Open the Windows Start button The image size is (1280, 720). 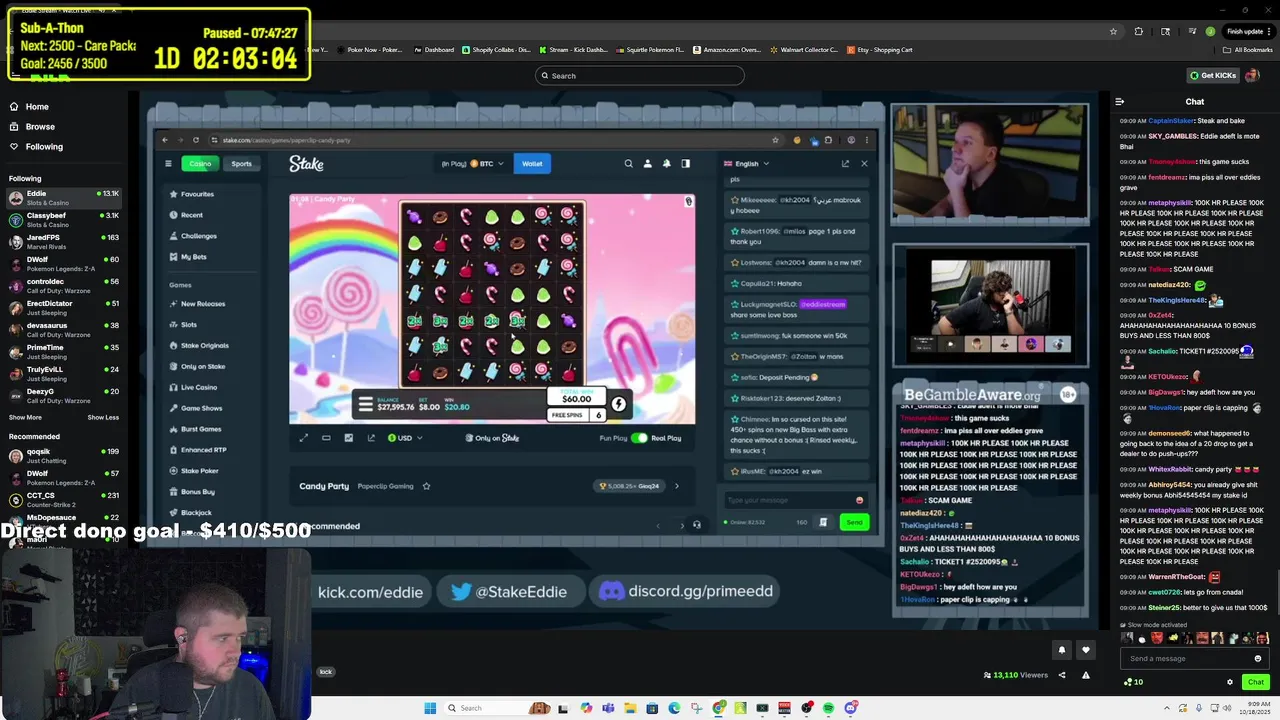click(x=430, y=708)
